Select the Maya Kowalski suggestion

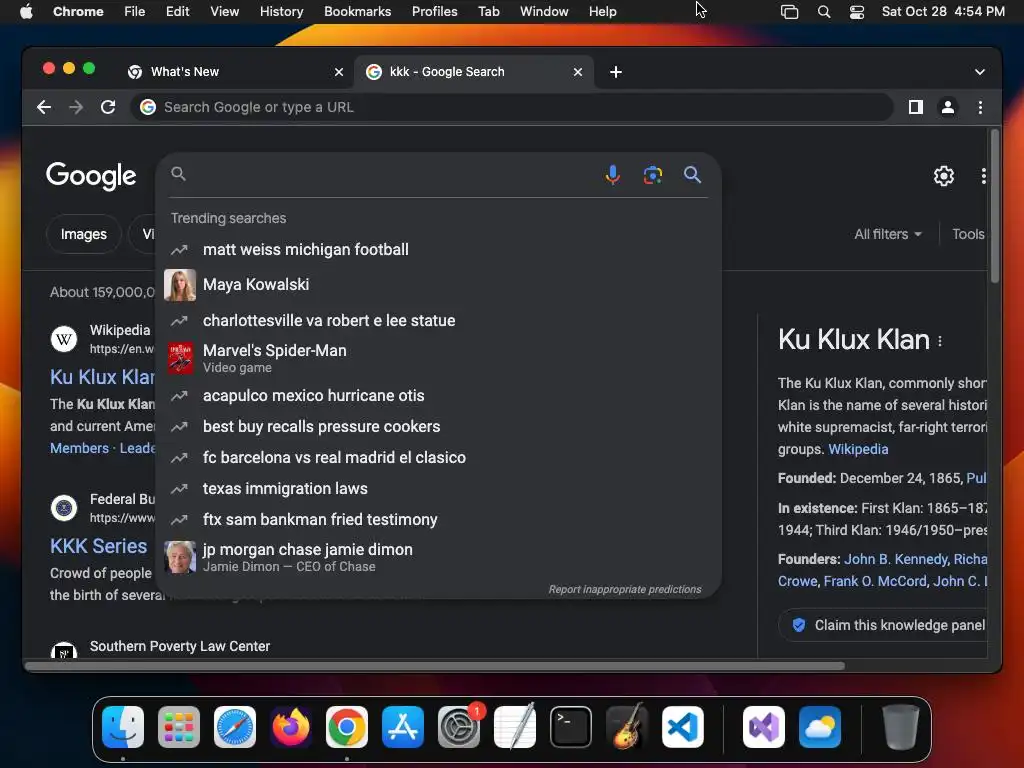438,285
